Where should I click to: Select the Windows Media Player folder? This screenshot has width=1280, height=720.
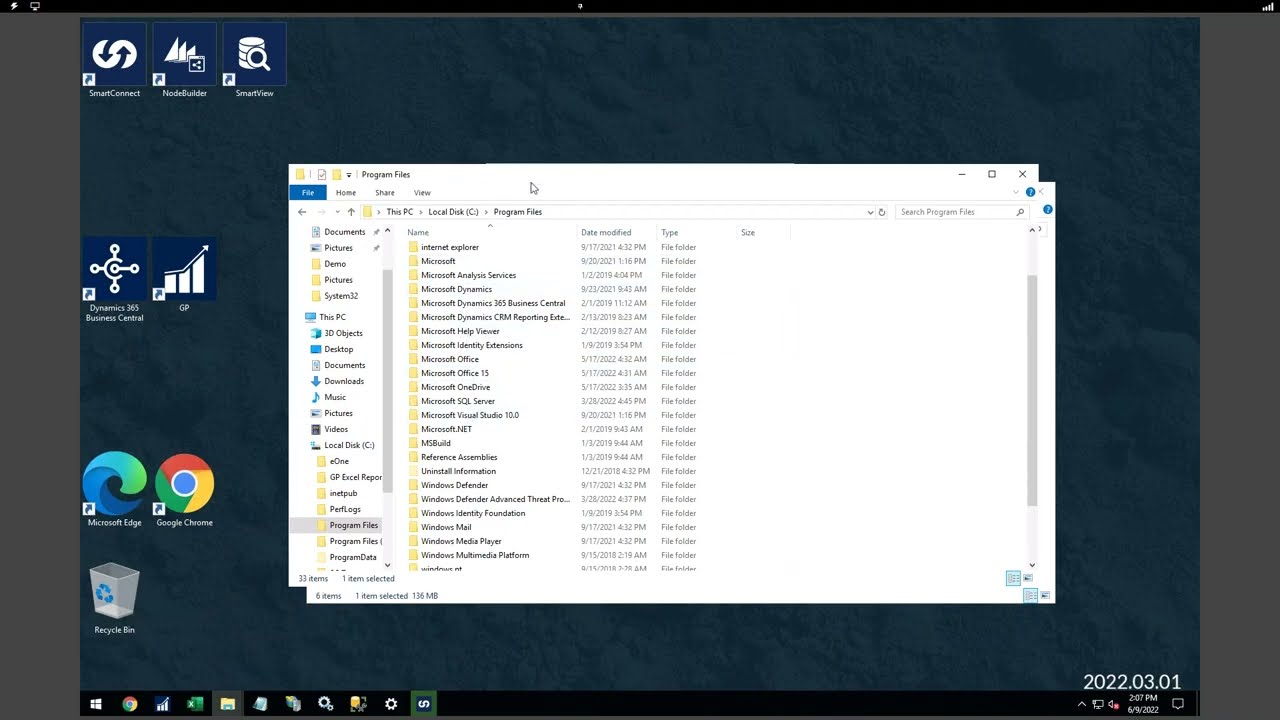coord(461,541)
